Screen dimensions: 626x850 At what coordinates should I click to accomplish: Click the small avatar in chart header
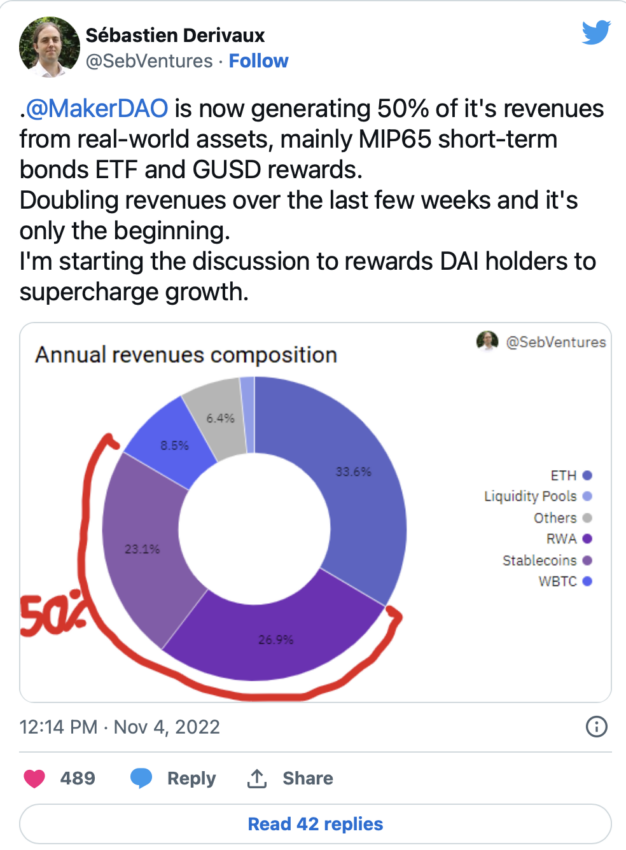488,341
